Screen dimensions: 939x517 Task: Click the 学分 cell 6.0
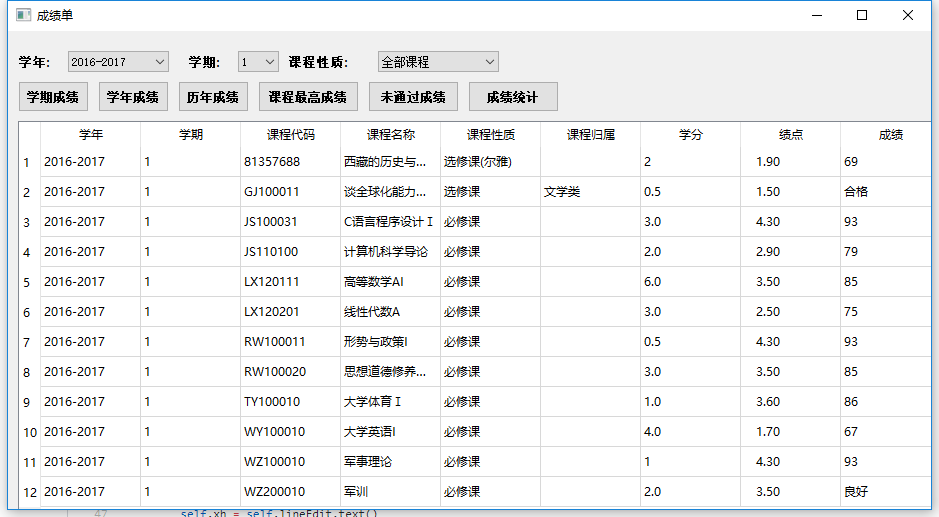pyautogui.click(x=690, y=282)
